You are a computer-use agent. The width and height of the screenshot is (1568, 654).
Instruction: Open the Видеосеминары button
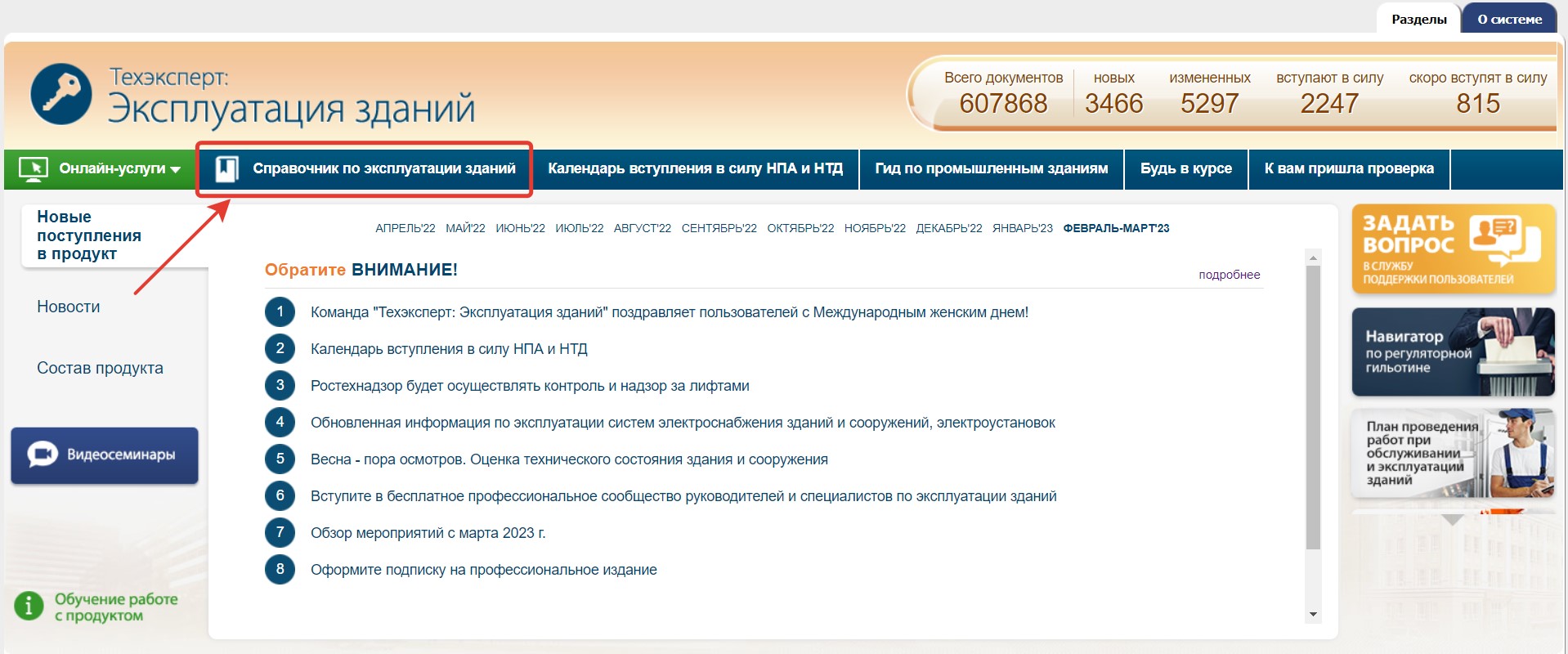(x=105, y=455)
